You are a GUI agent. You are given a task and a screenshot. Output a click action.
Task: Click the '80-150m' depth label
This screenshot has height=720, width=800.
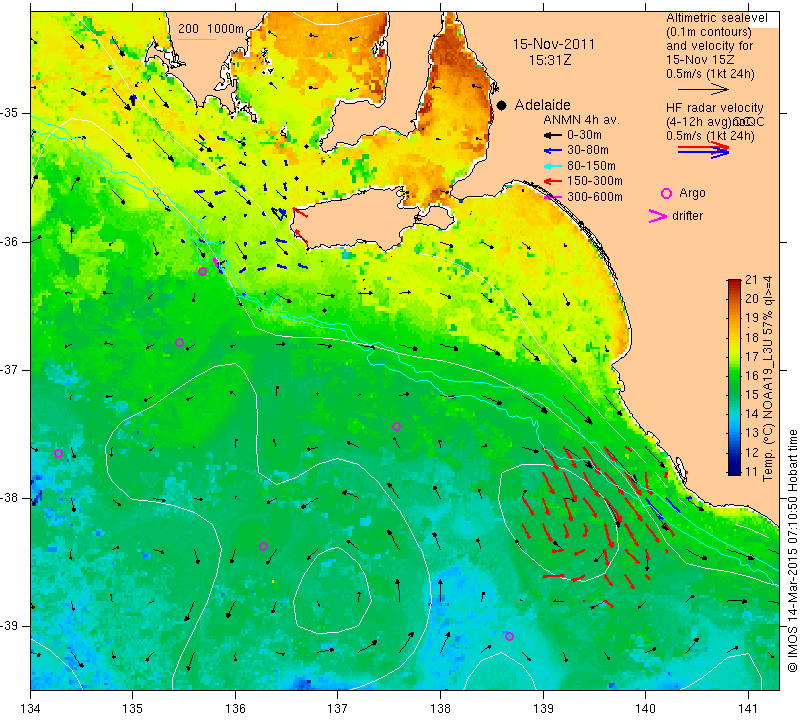coord(591,166)
